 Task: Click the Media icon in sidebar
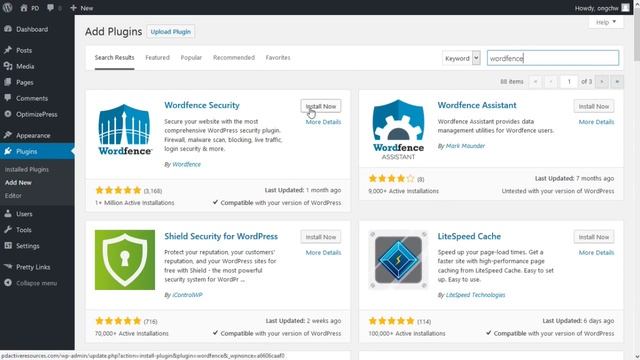(x=8, y=66)
